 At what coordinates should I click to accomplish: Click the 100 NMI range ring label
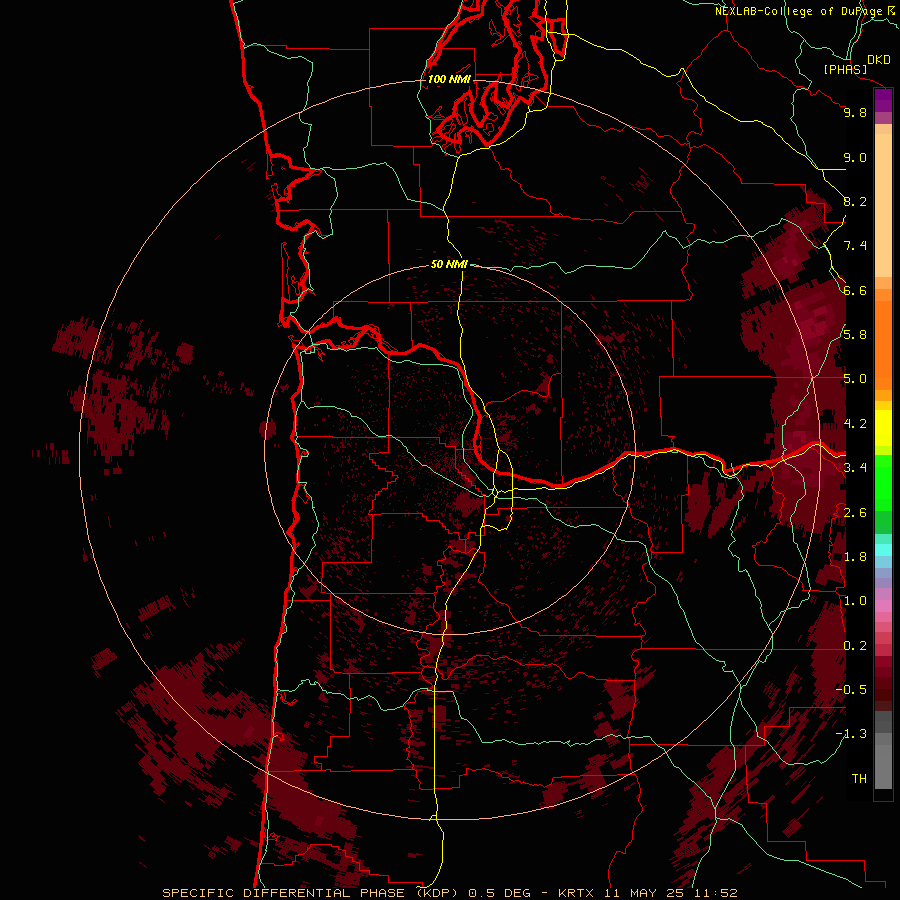(449, 79)
